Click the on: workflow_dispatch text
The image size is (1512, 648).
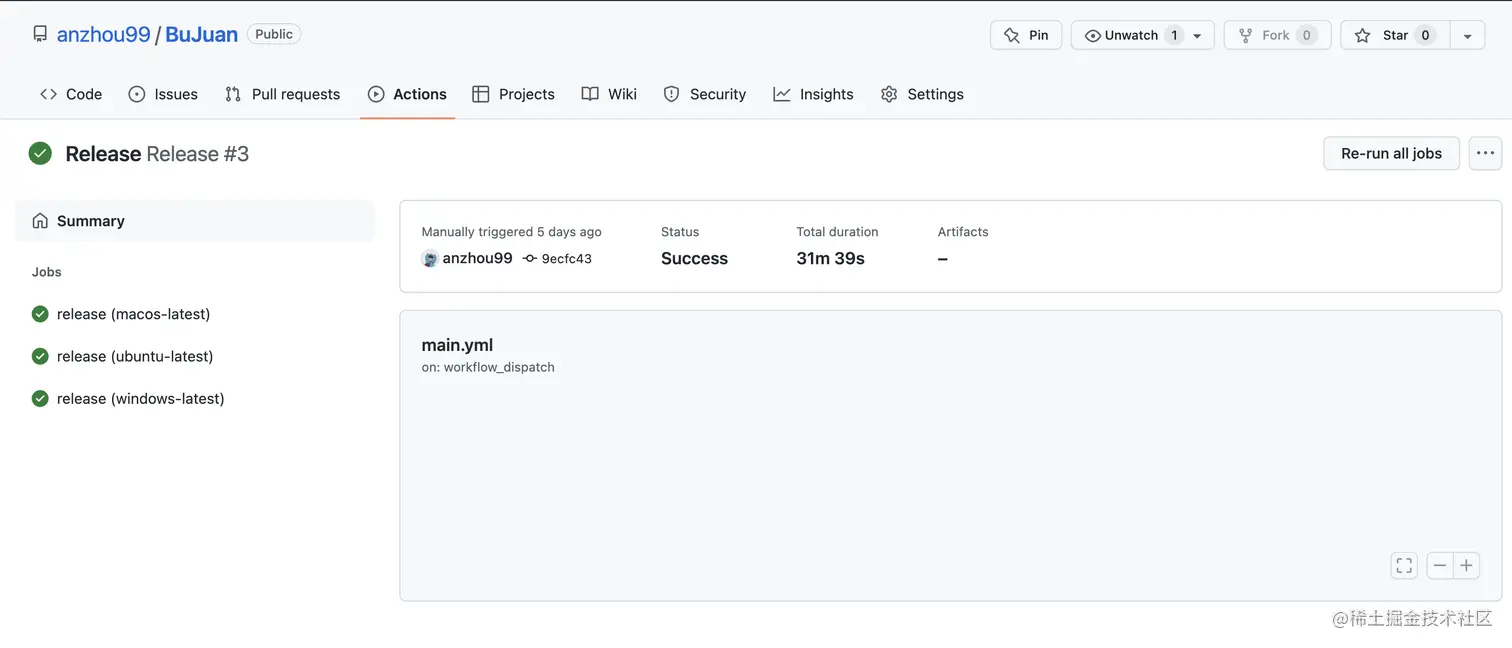488,367
